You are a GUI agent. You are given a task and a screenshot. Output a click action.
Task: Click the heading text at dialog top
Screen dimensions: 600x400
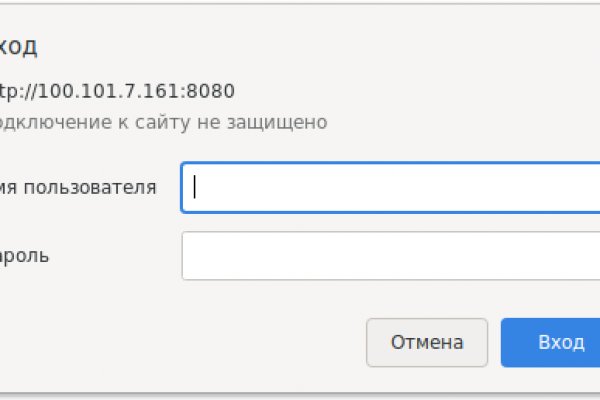tap(20, 46)
